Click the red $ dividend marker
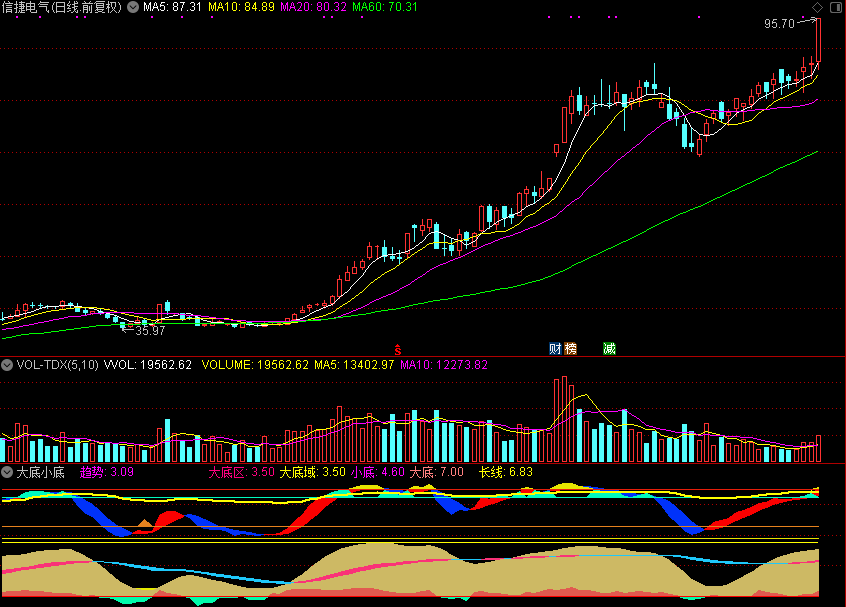Viewport: 846px width, 607px height. tap(397, 349)
